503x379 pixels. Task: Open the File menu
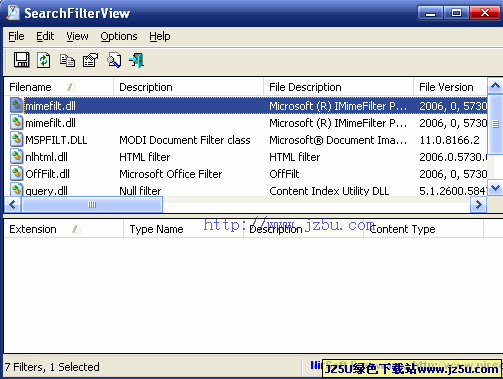pos(16,36)
